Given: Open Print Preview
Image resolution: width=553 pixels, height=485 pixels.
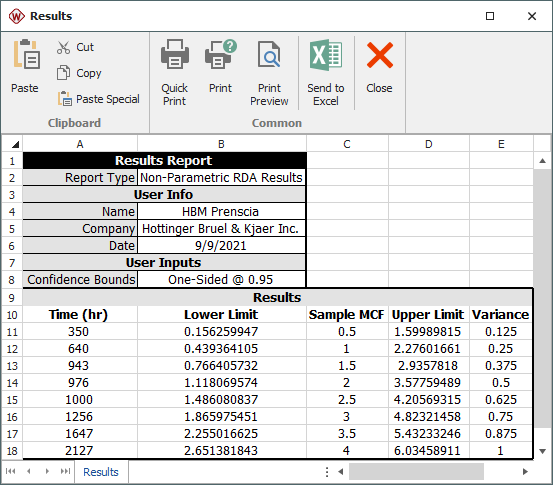Looking at the screenshot, I should click(269, 72).
